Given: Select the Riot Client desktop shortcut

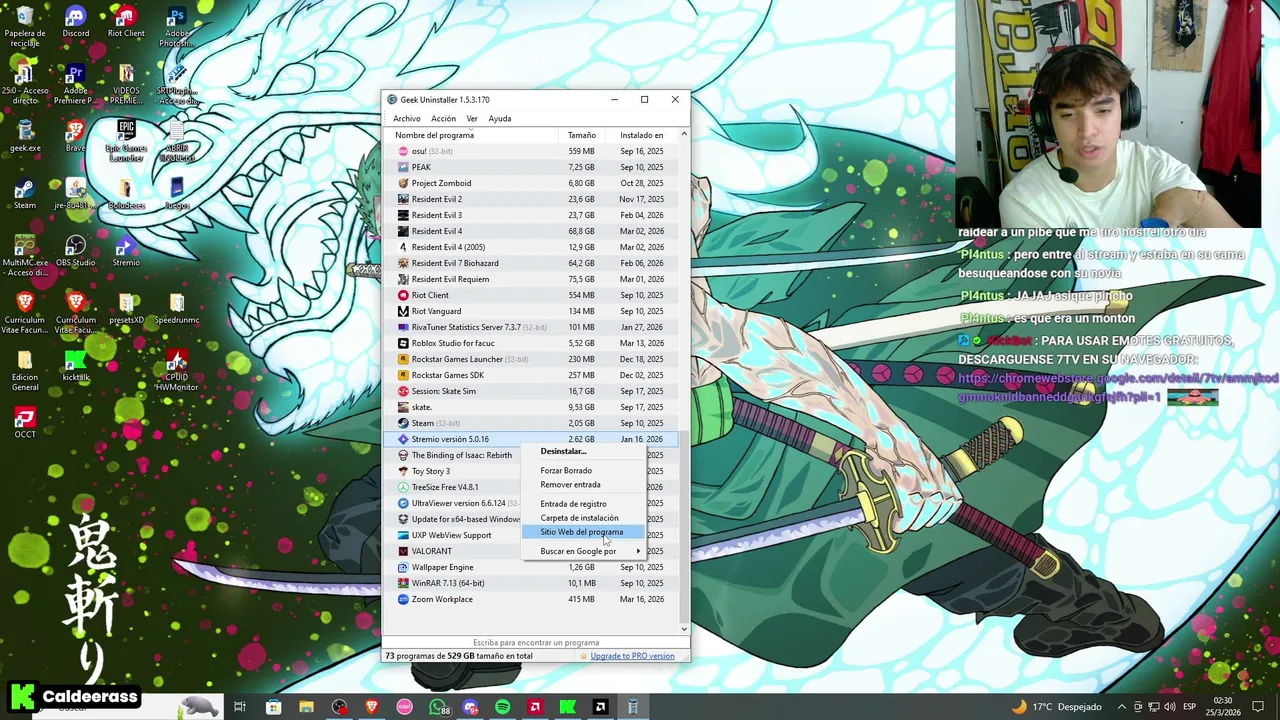Looking at the screenshot, I should [126, 22].
